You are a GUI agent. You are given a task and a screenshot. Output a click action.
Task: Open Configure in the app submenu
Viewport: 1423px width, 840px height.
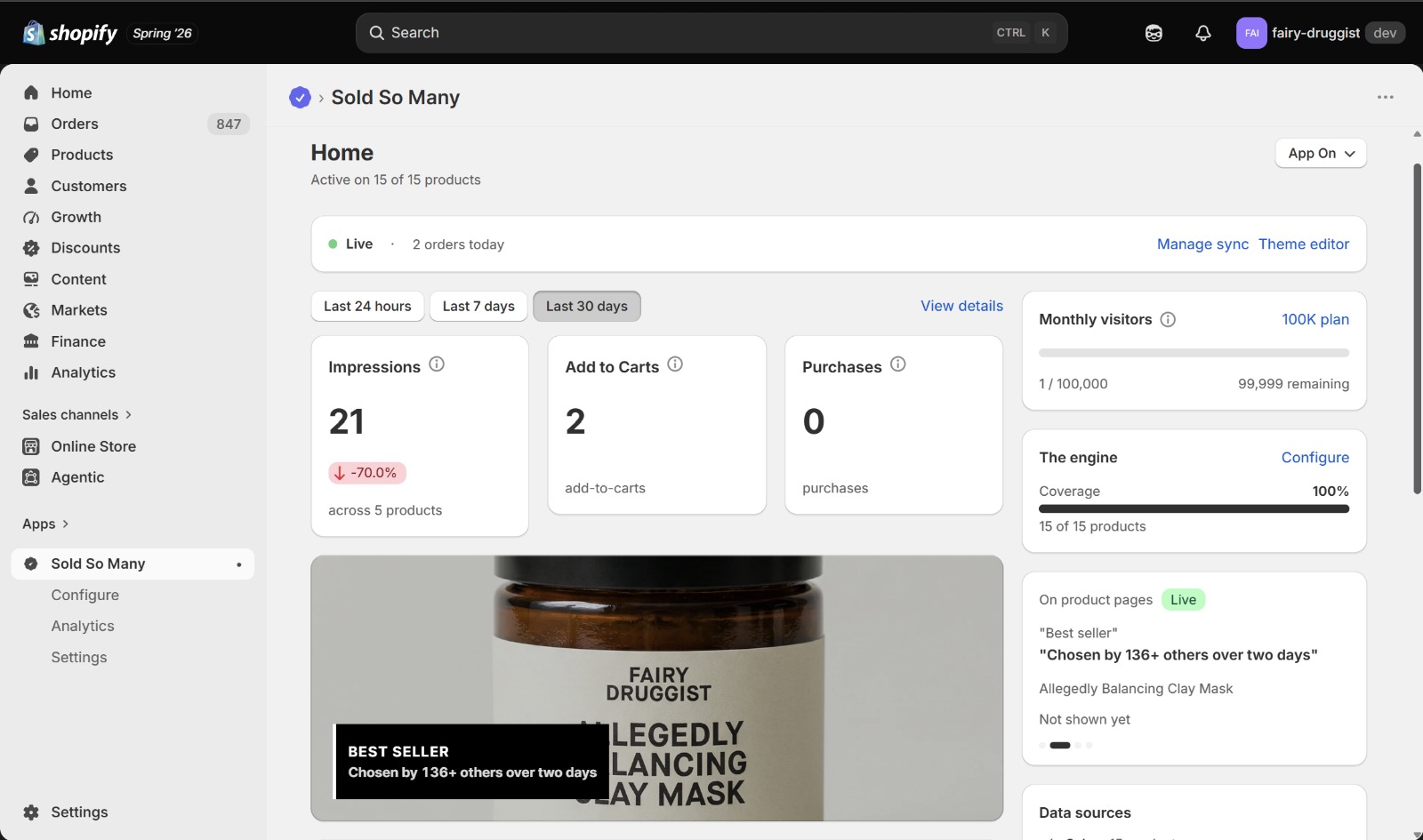click(85, 595)
